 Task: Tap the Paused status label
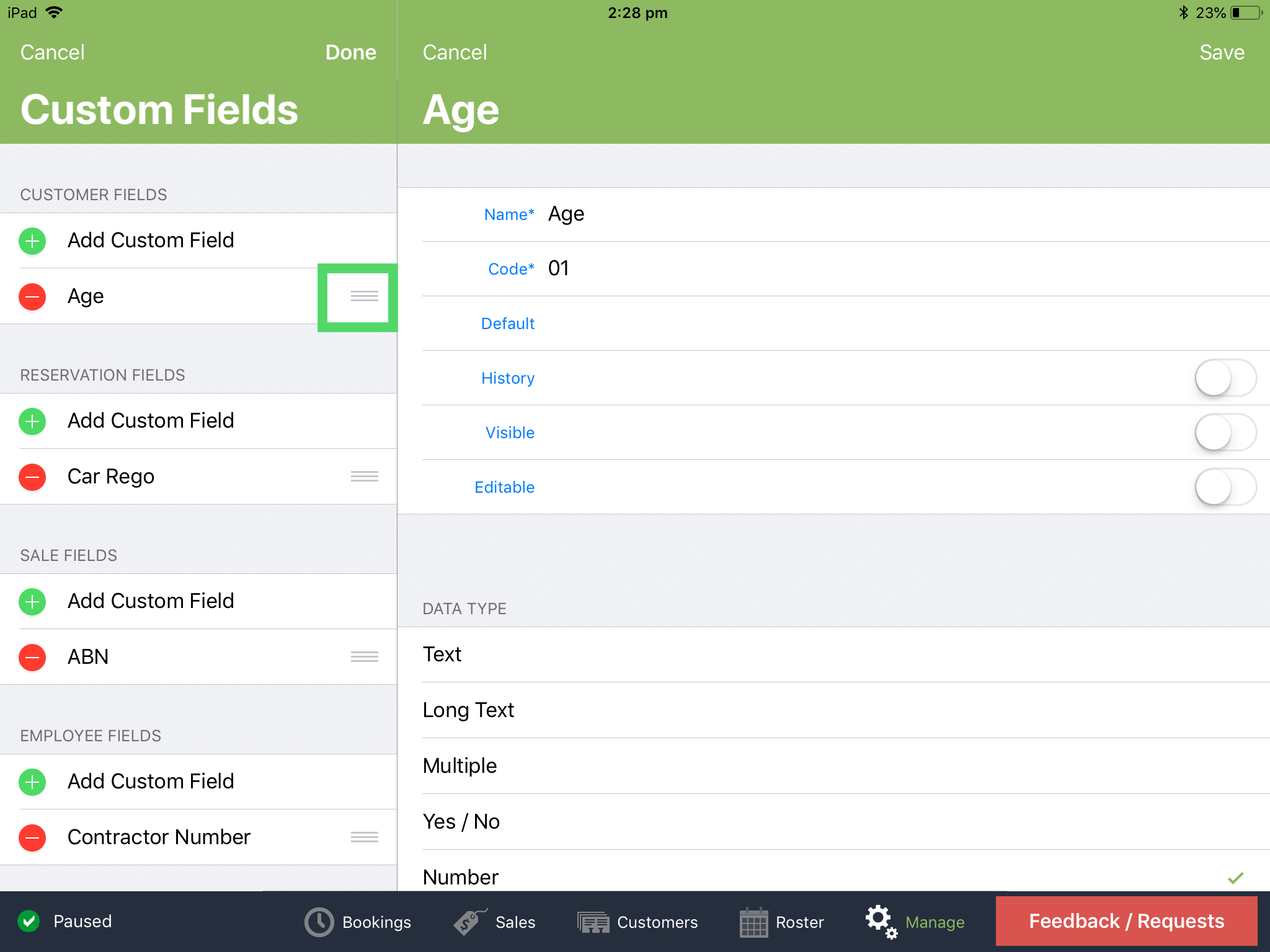point(82,921)
